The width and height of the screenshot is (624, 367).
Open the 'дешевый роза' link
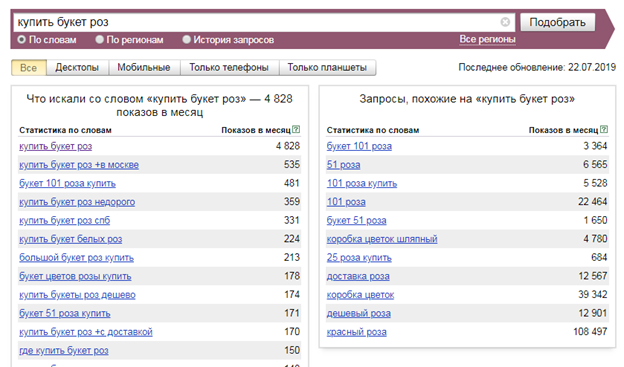(x=359, y=314)
